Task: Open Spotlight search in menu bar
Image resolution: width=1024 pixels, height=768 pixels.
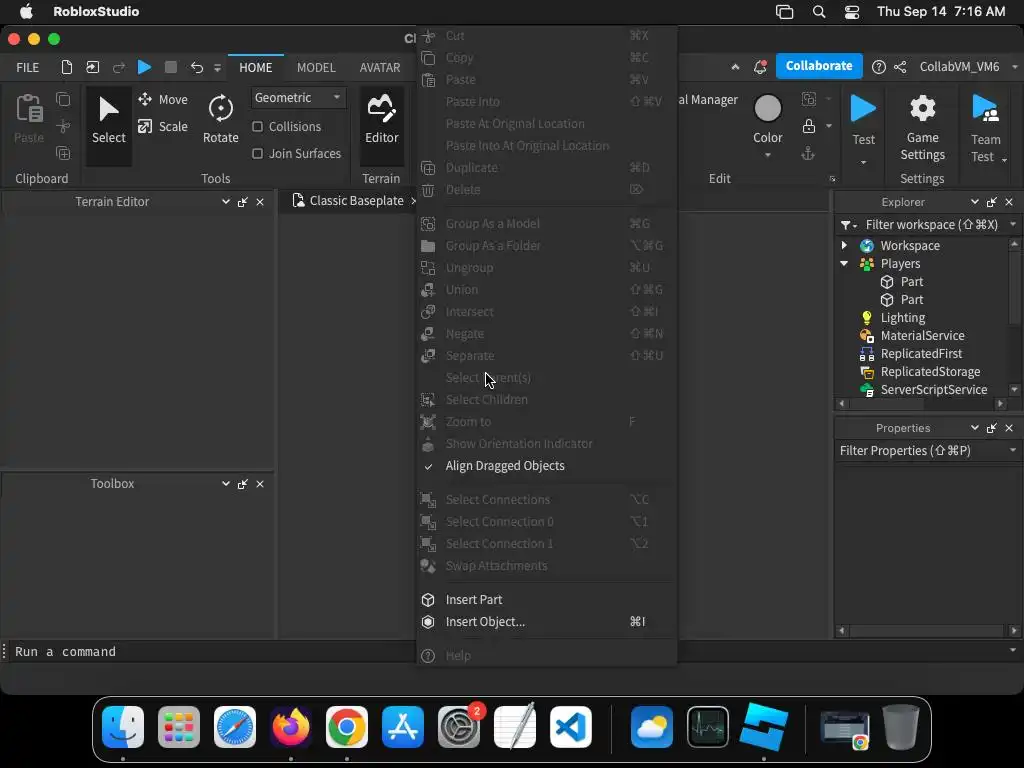Action: [818, 12]
